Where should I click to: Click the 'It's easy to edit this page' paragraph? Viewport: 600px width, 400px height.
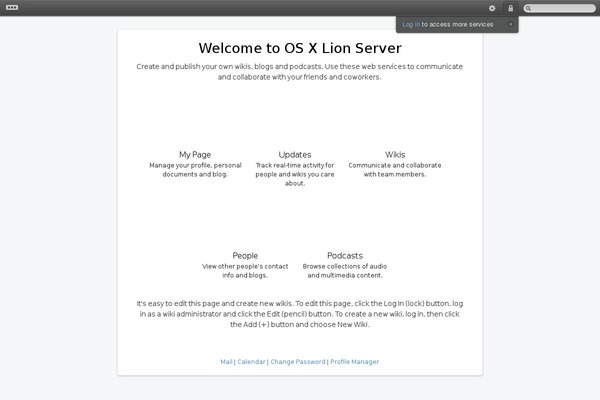coord(300,314)
